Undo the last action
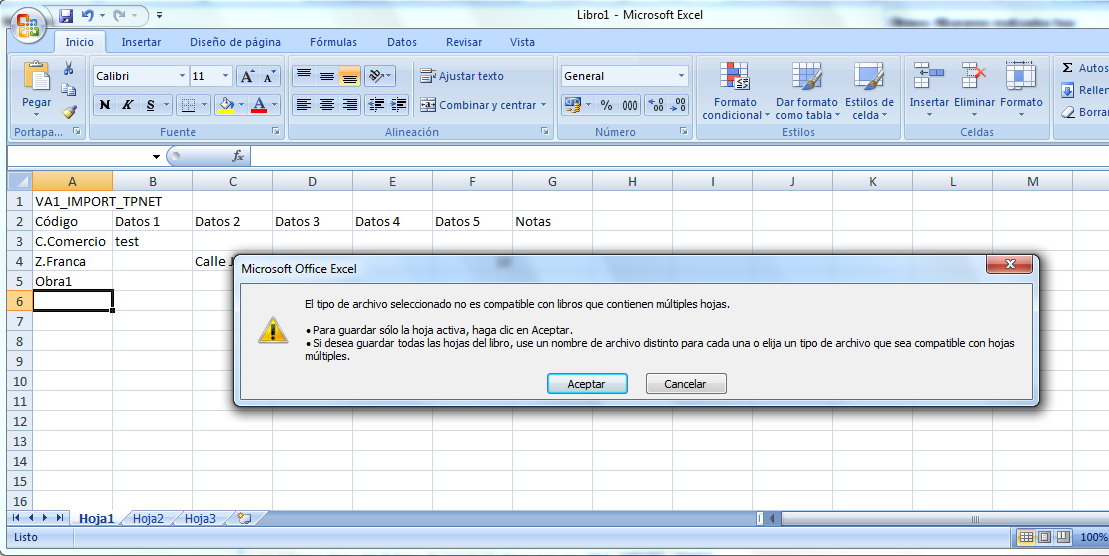 point(88,15)
